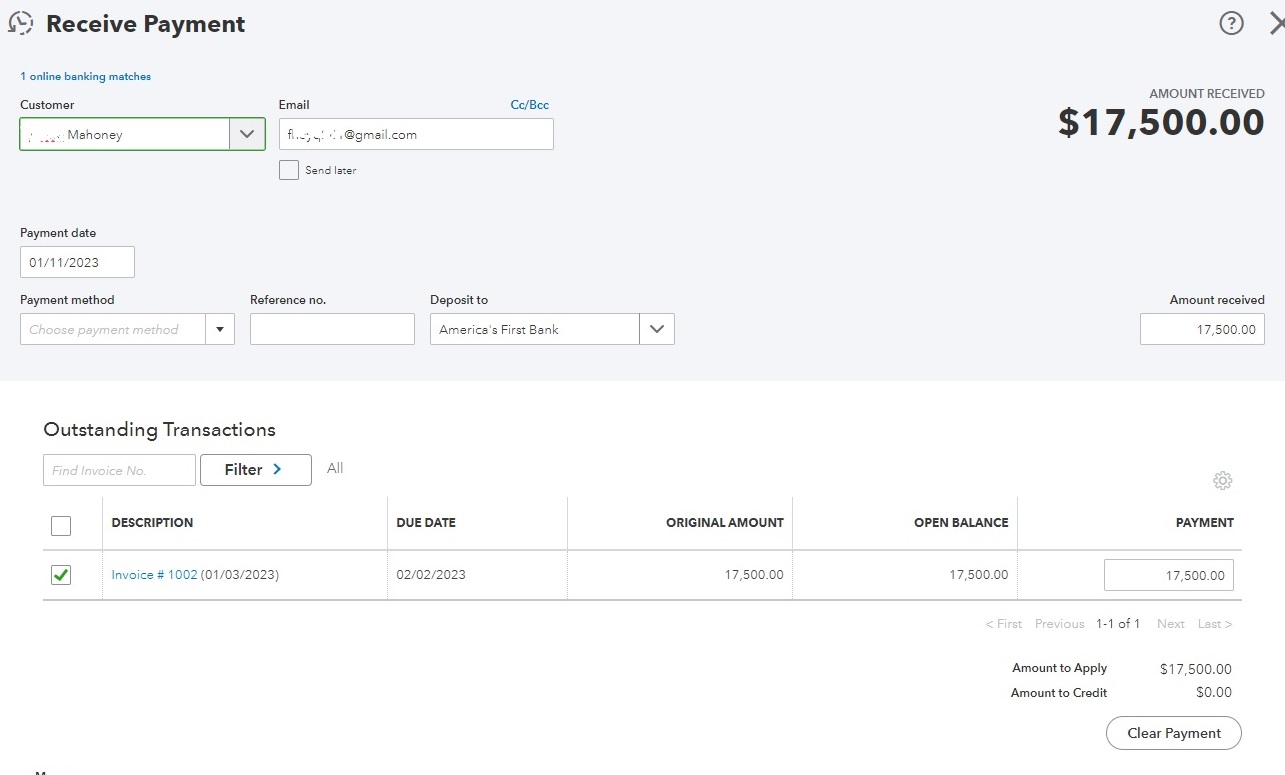Open the table settings gear icon
The height and width of the screenshot is (775, 1285).
tap(1222, 481)
